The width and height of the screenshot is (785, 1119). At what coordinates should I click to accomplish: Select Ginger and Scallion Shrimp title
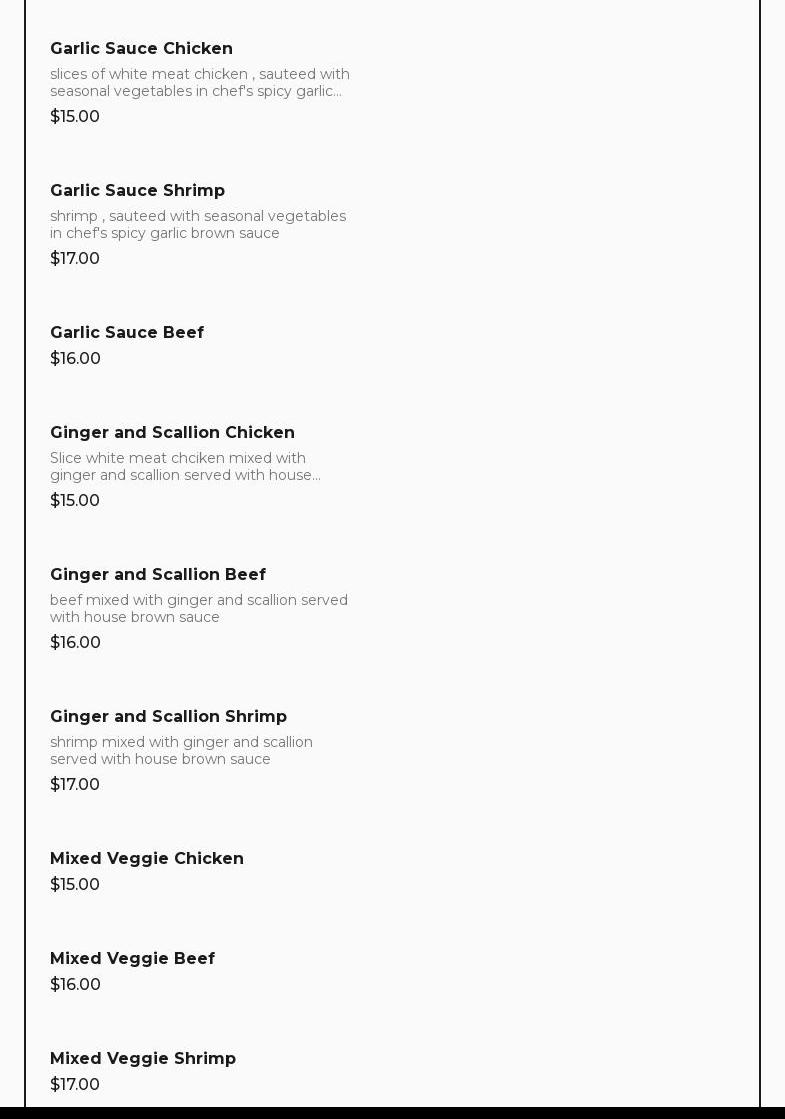coord(168,716)
